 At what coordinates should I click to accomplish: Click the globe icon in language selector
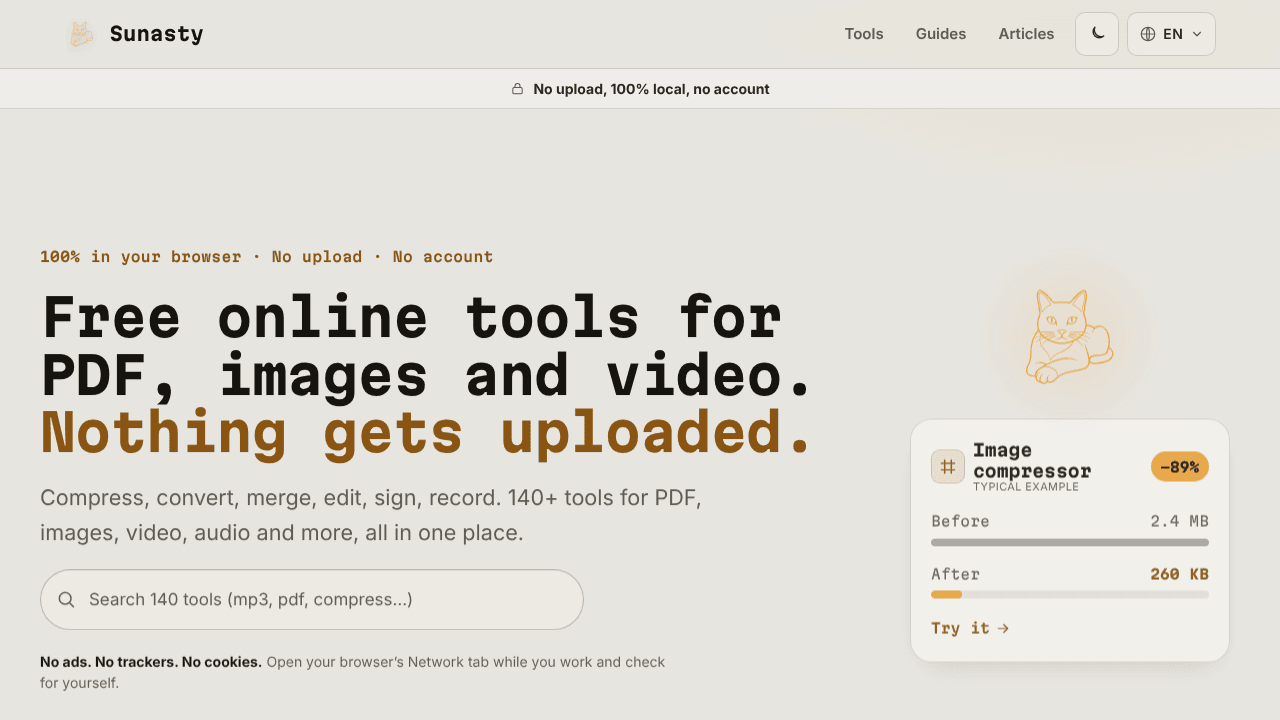click(1148, 34)
